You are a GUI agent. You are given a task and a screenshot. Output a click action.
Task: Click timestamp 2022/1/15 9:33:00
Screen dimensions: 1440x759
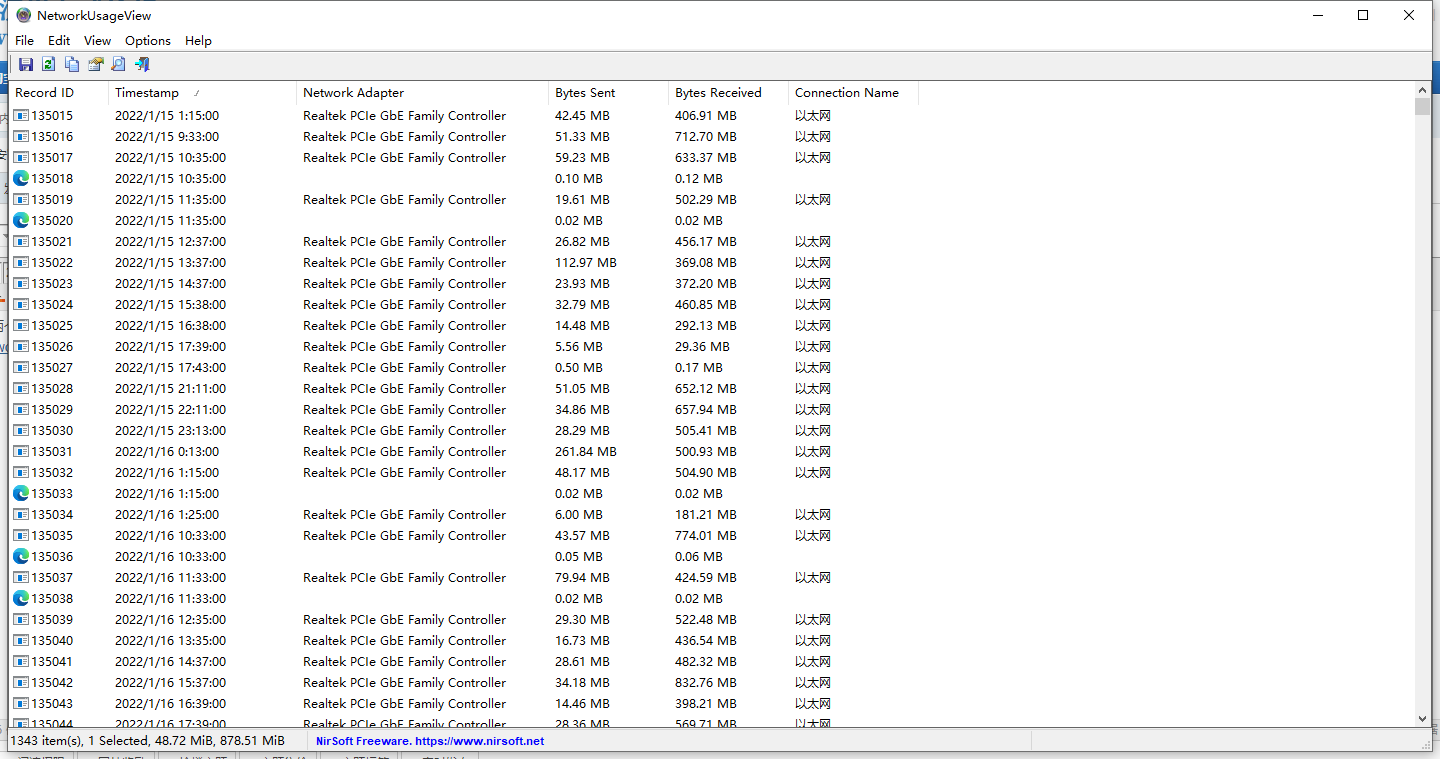coord(167,136)
